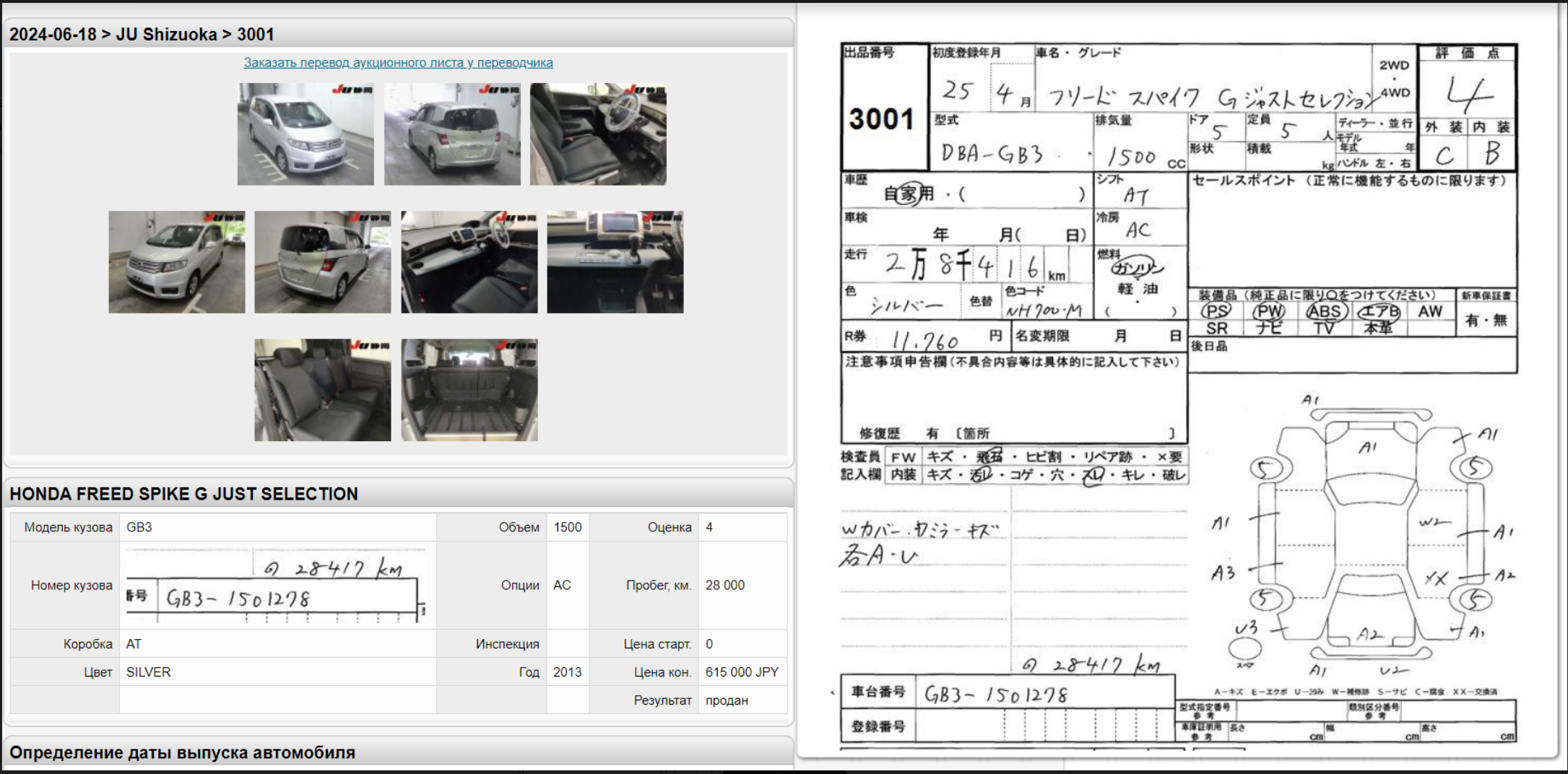Click the Оценка label
Viewport: 1568px width, 774px height.
[670, 527]
